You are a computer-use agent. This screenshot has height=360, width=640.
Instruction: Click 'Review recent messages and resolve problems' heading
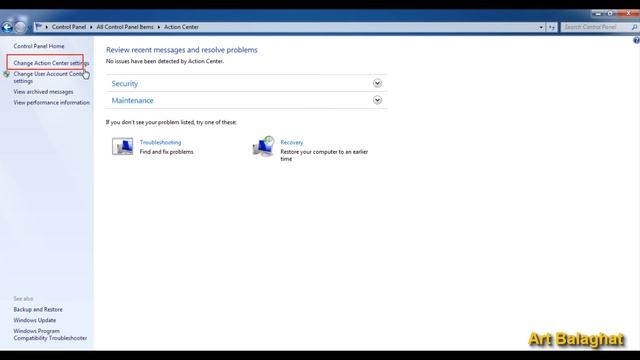[x=182, y=50]
